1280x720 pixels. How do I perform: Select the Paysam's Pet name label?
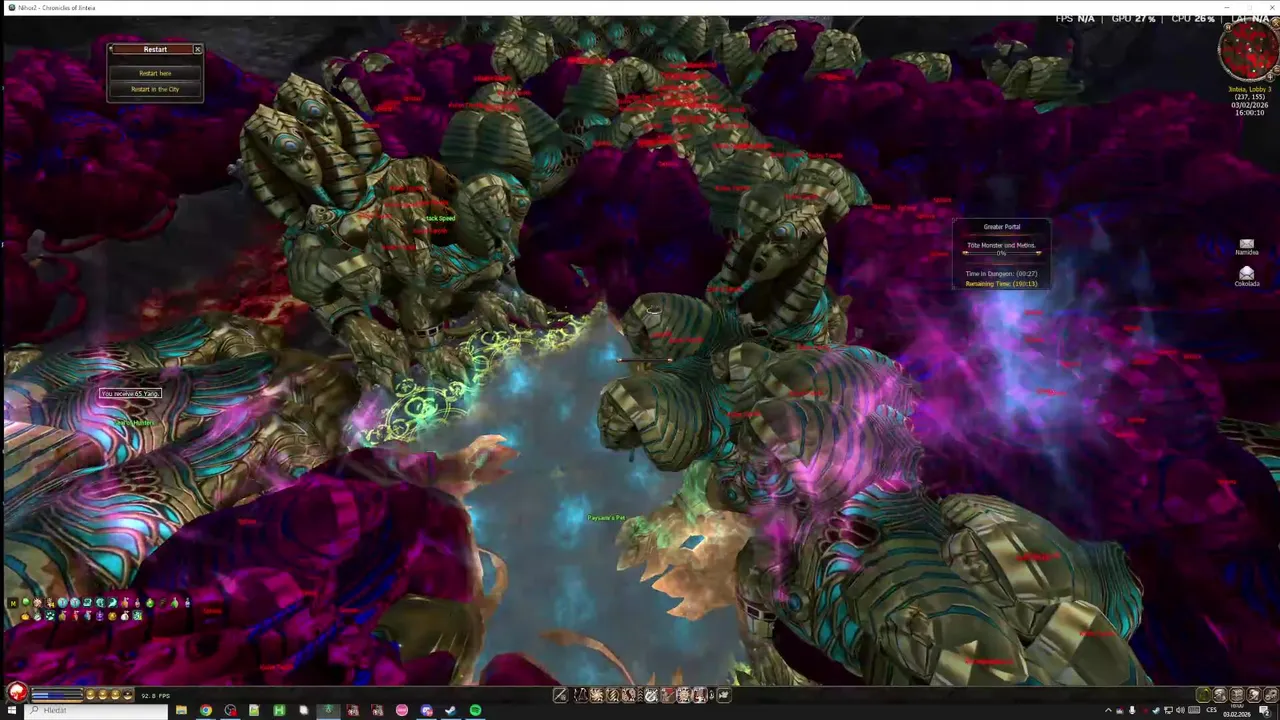[x=606, y=518]
